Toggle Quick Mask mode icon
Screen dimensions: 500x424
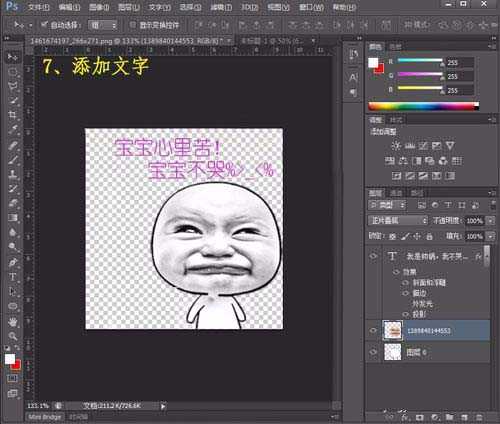pos(12,378)
